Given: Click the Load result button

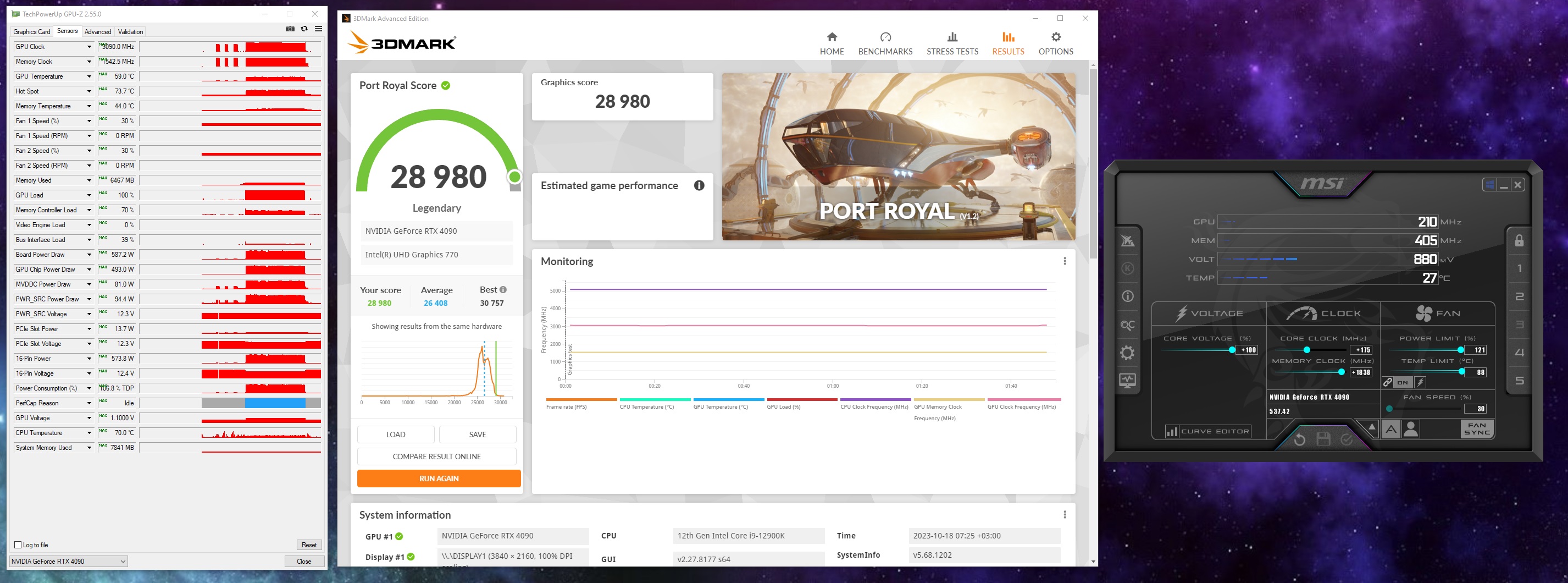Looking at the screenshot, I should click(396, 435).
